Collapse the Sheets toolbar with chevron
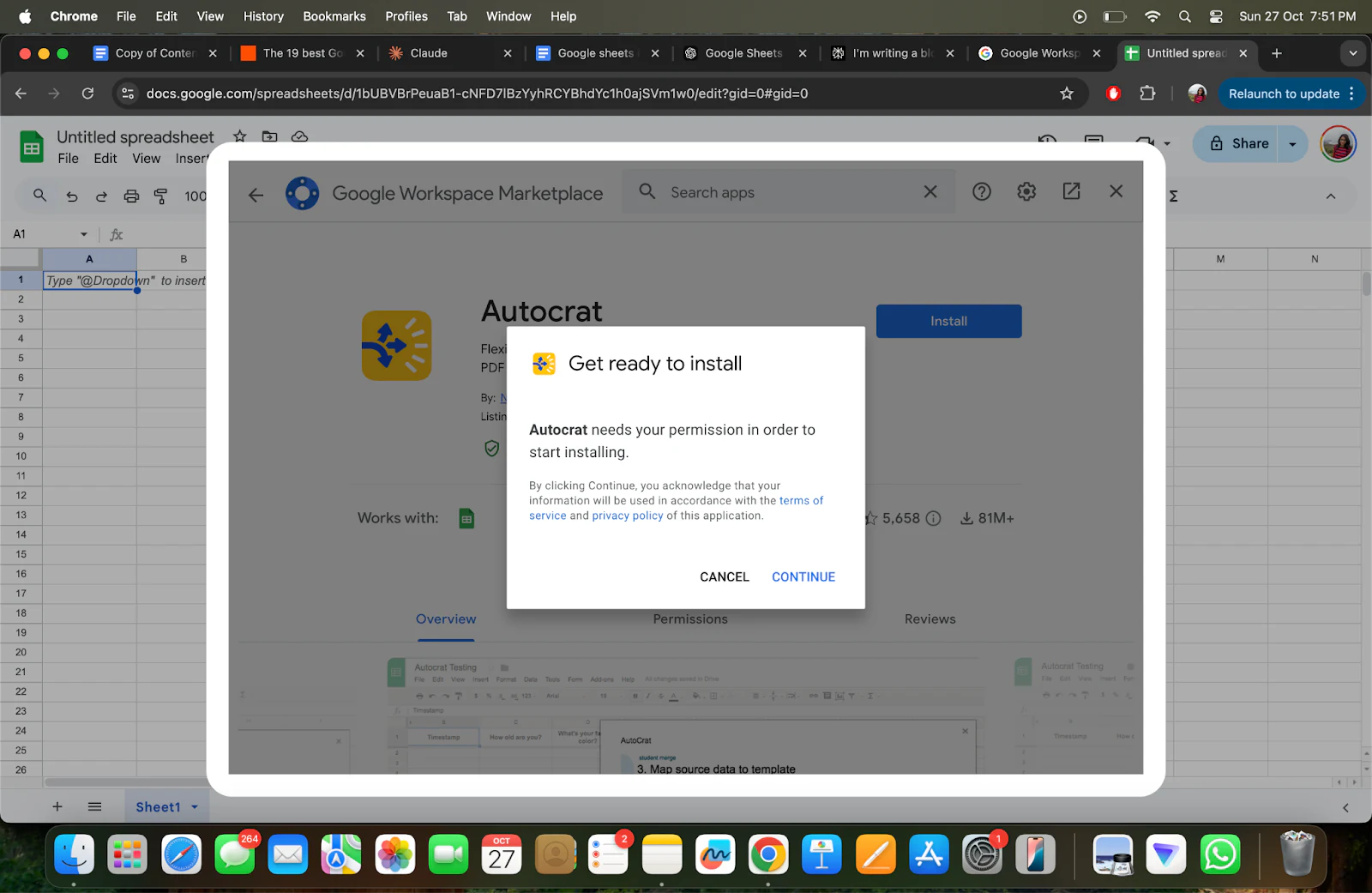This screenshot has width=1372, height=893. pyautogui.click(x=1331, y=196)
